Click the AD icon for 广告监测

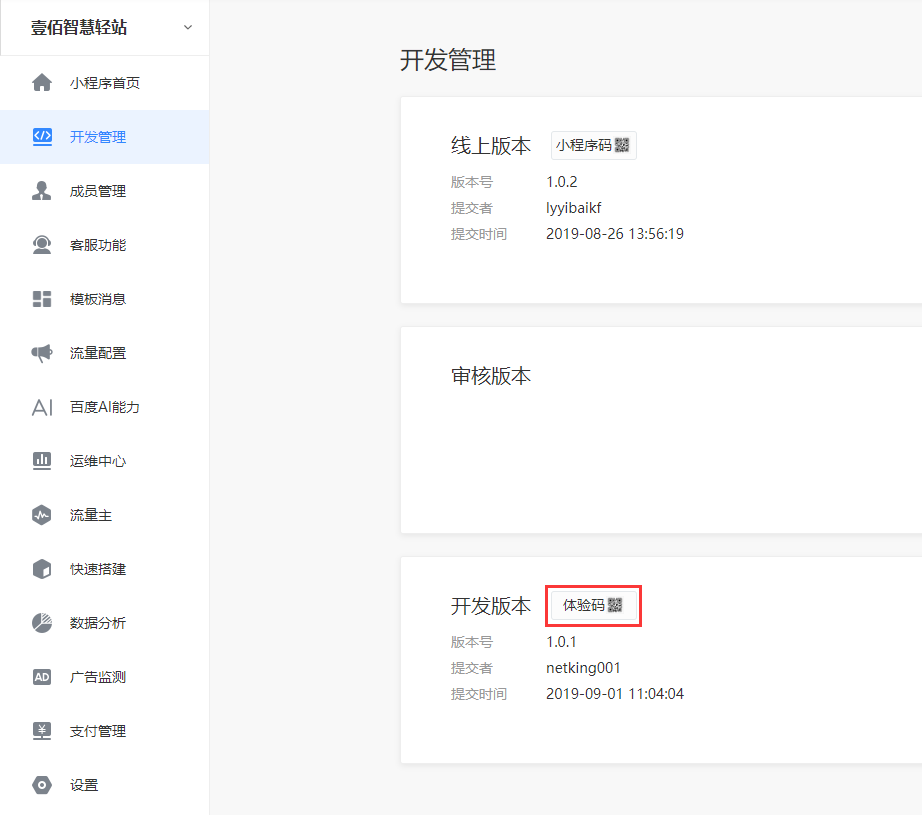click(42, 677)
